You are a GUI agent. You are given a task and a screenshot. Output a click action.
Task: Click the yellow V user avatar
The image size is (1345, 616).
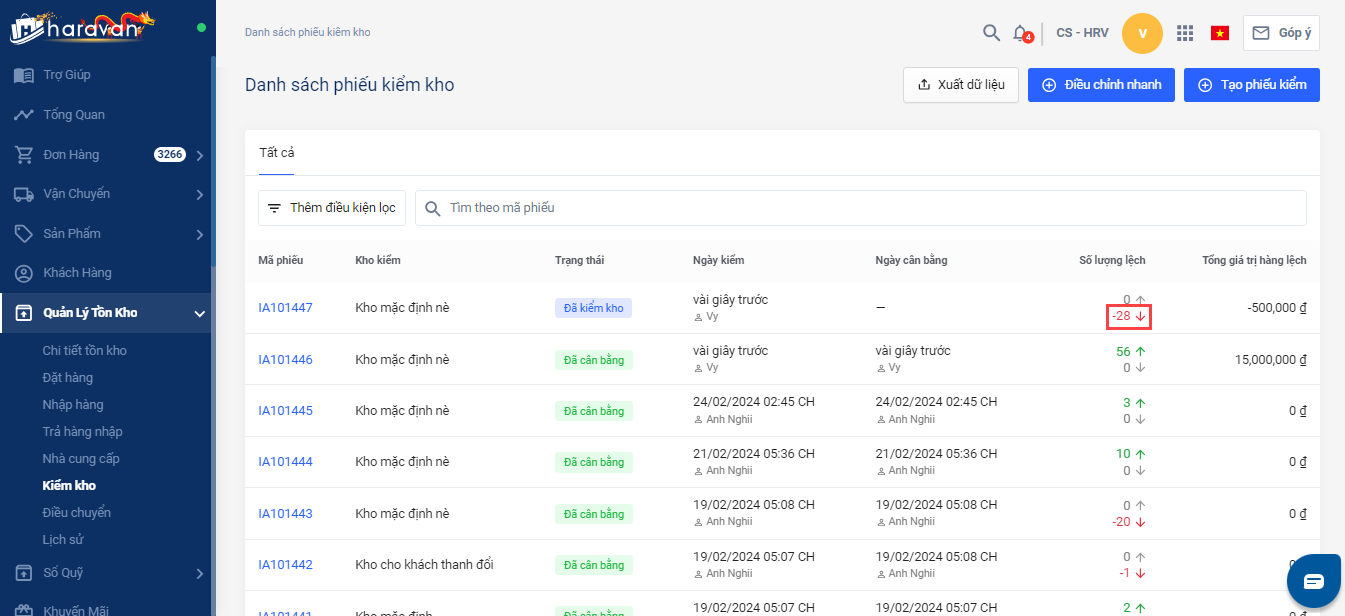[x=1142, y=33]
